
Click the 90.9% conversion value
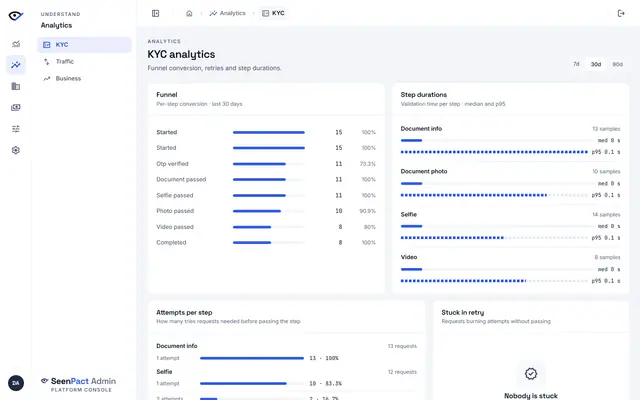(x=368, y=211)
